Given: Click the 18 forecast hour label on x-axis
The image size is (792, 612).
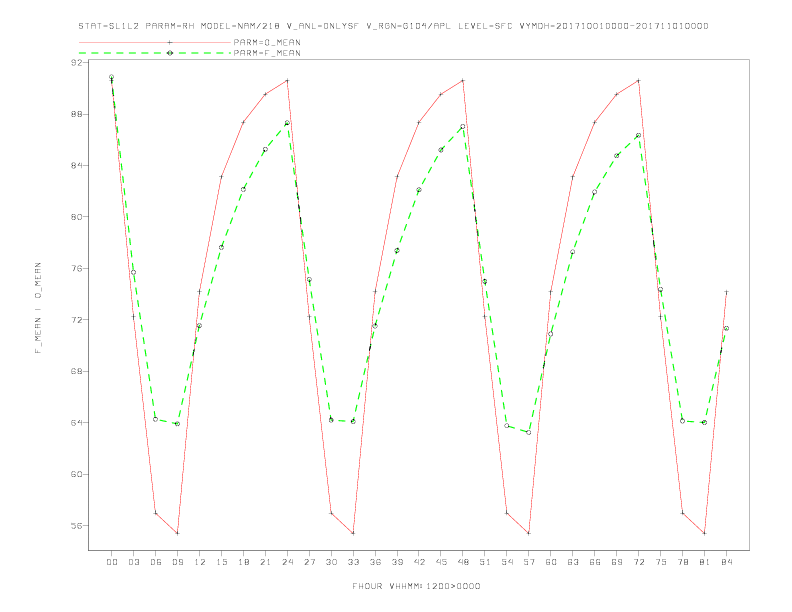Looking at the screenshot, I should pos(243,562).
